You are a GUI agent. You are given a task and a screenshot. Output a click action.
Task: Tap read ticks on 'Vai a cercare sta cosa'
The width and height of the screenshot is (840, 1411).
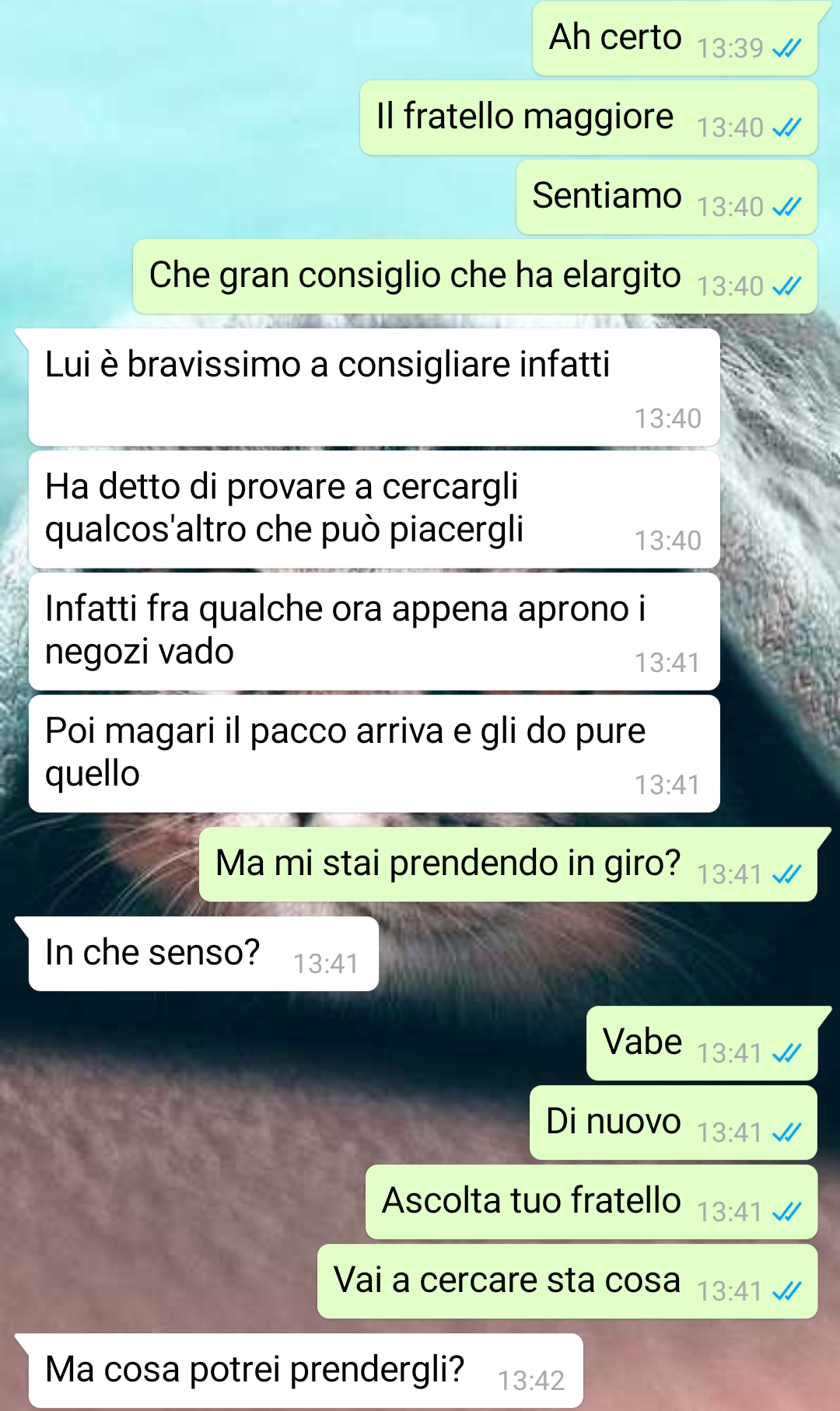coord(786,1291)
